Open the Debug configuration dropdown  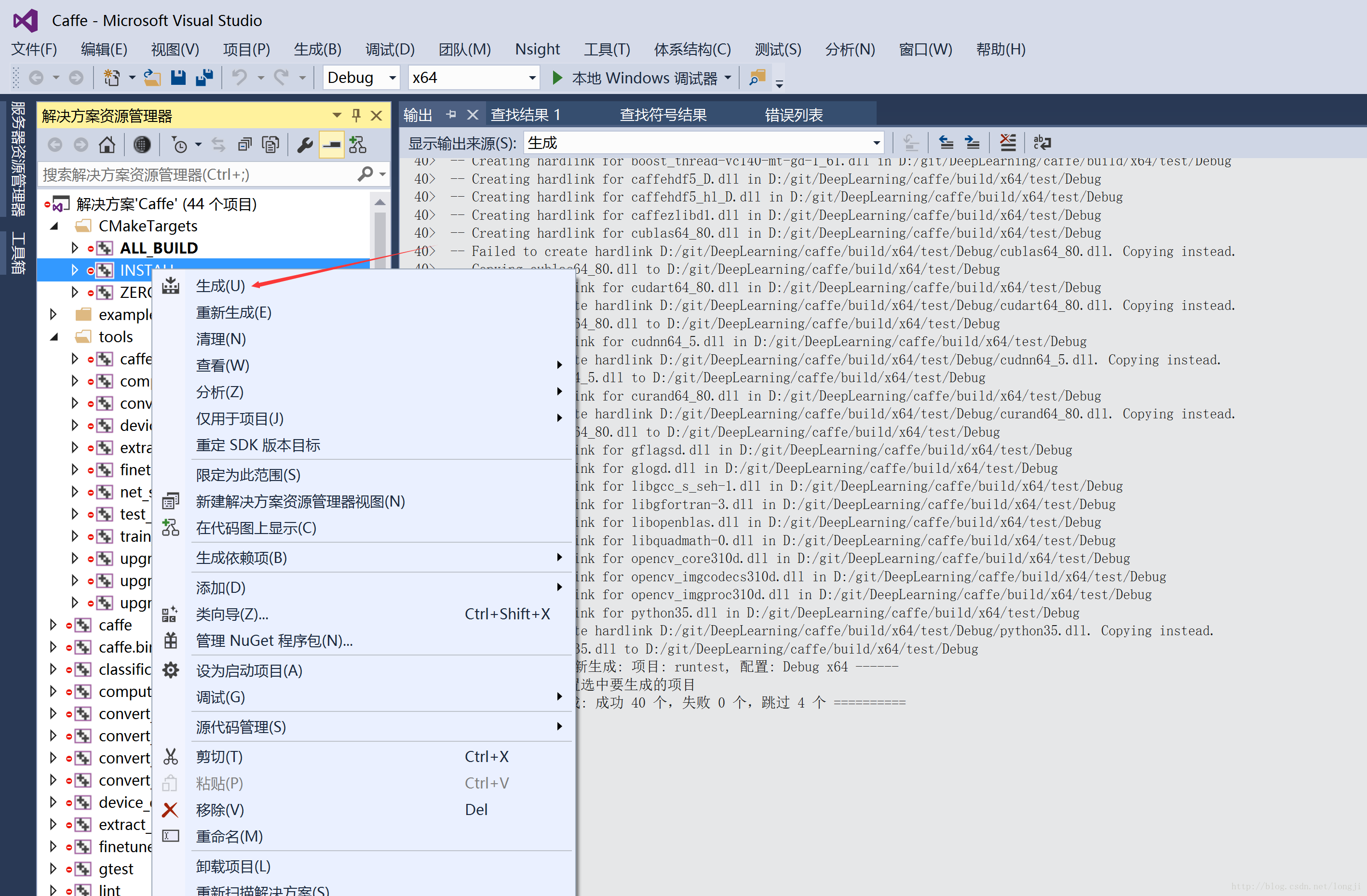[x=361, y=78]
